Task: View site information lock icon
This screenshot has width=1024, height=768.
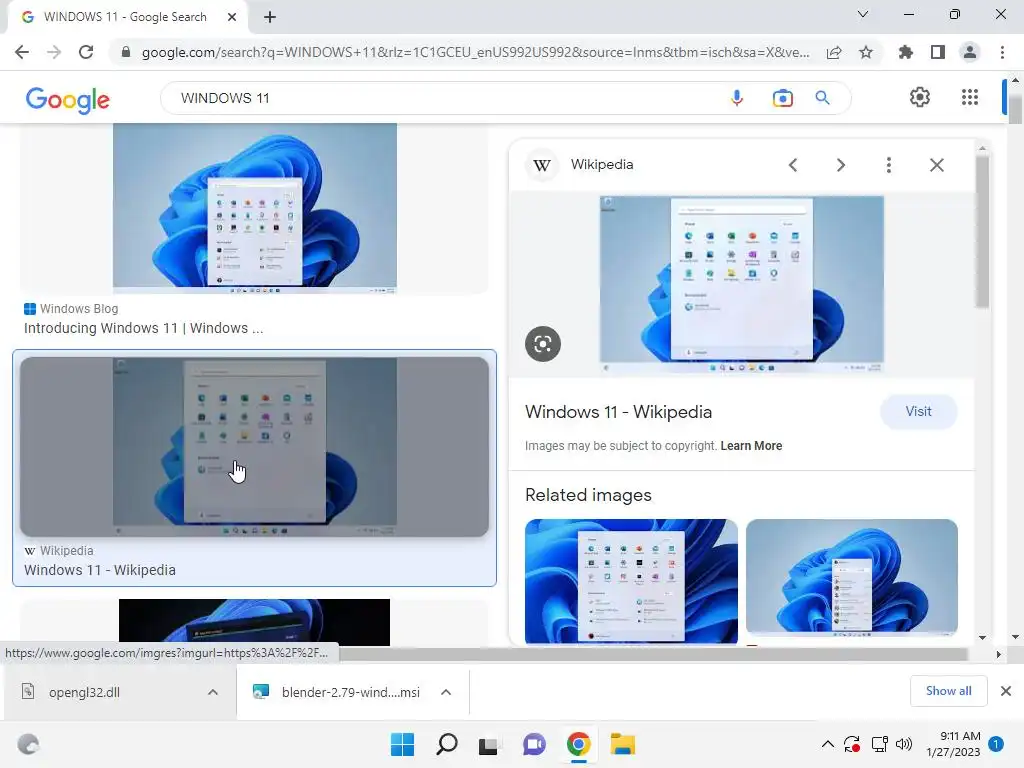Action: [126, 52]
